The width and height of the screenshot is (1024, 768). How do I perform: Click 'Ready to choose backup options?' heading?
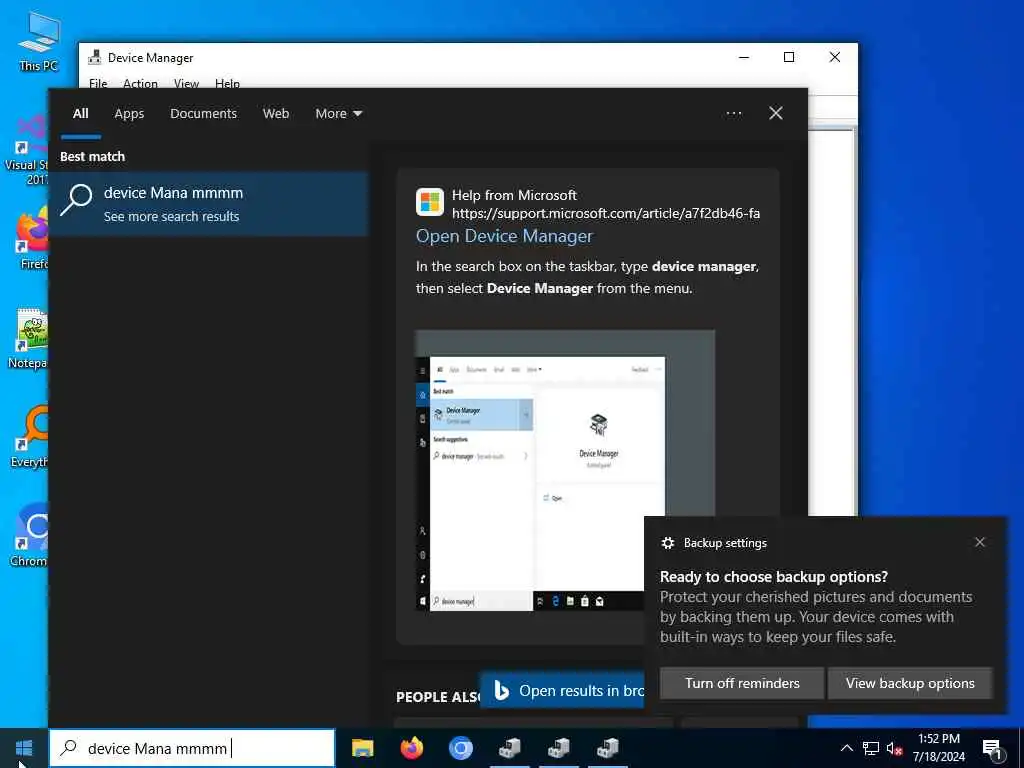click(774, 577)
